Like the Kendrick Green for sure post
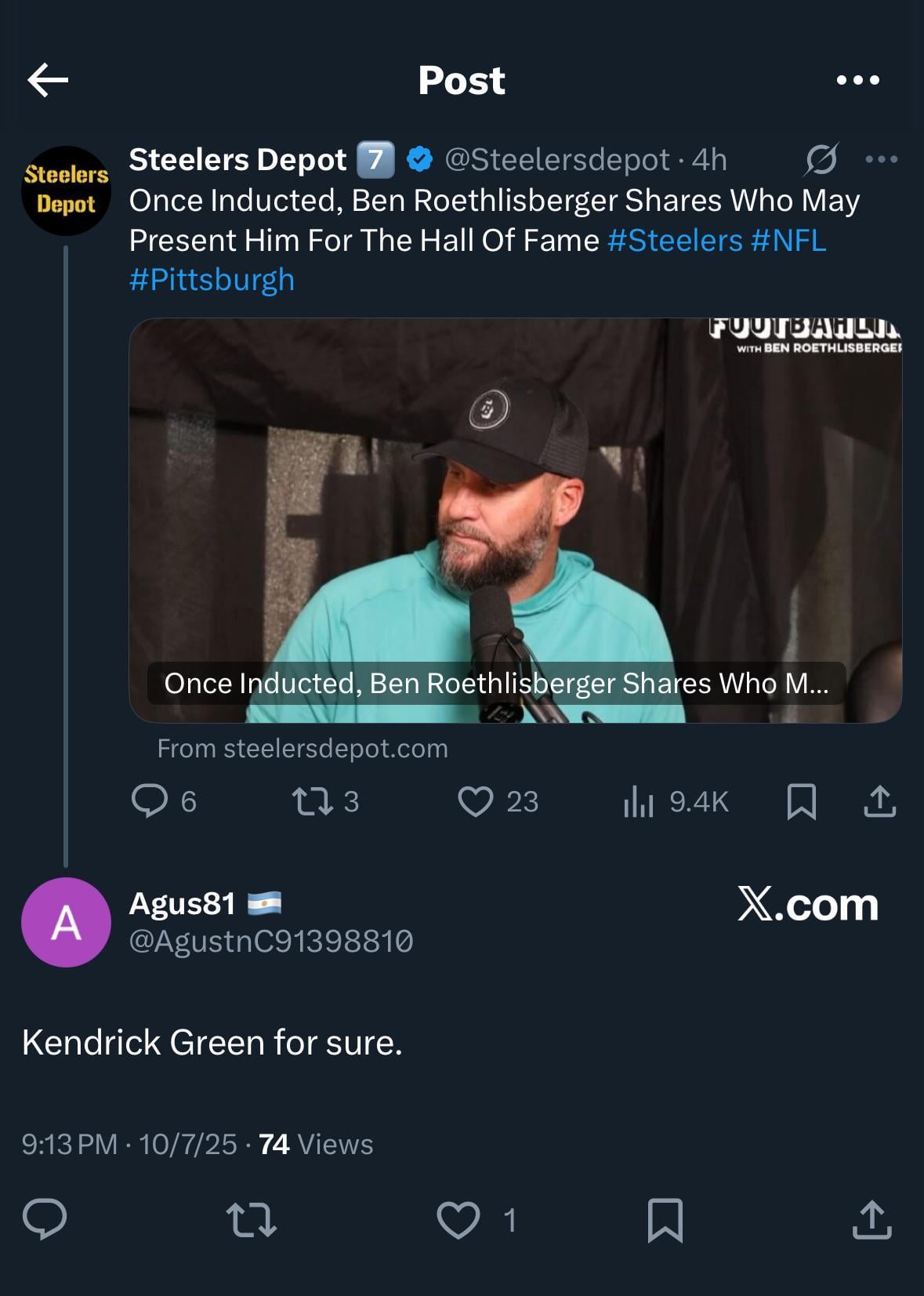The width and height of the screenshot is (924, 1296). [458, 1220]
